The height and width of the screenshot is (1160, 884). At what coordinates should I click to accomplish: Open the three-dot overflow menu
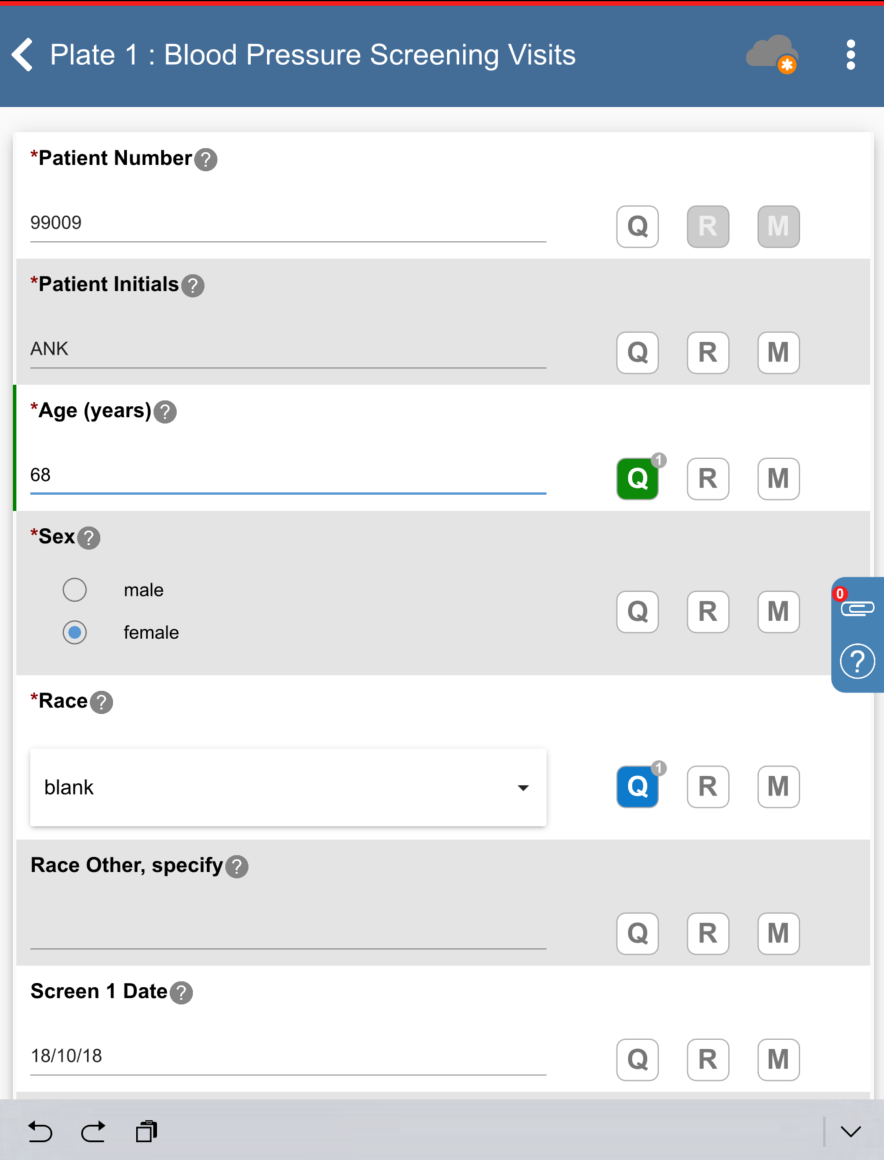click(x=850, y=55)
